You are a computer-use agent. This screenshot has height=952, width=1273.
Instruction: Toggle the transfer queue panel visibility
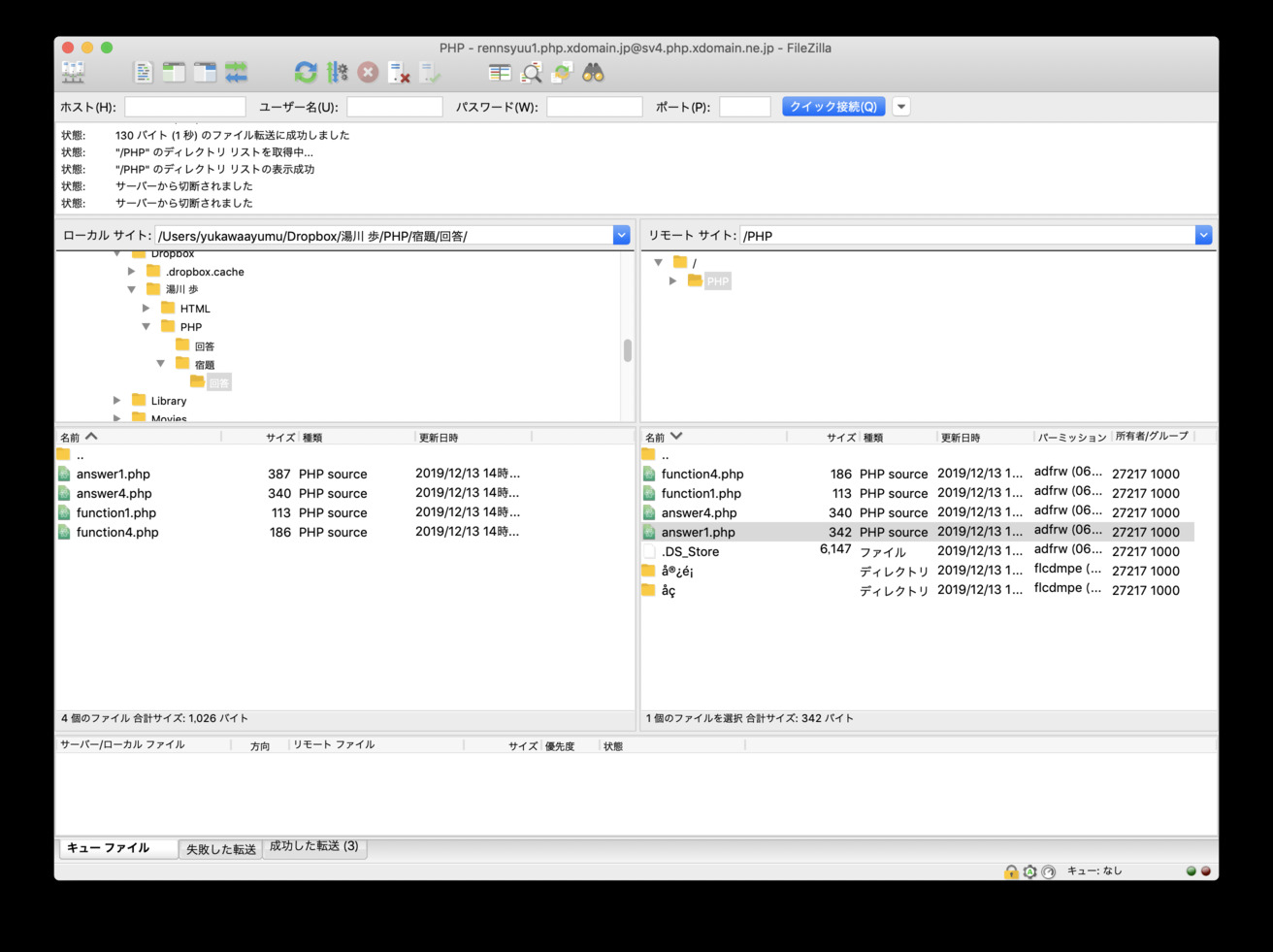(x=236, y=71)
